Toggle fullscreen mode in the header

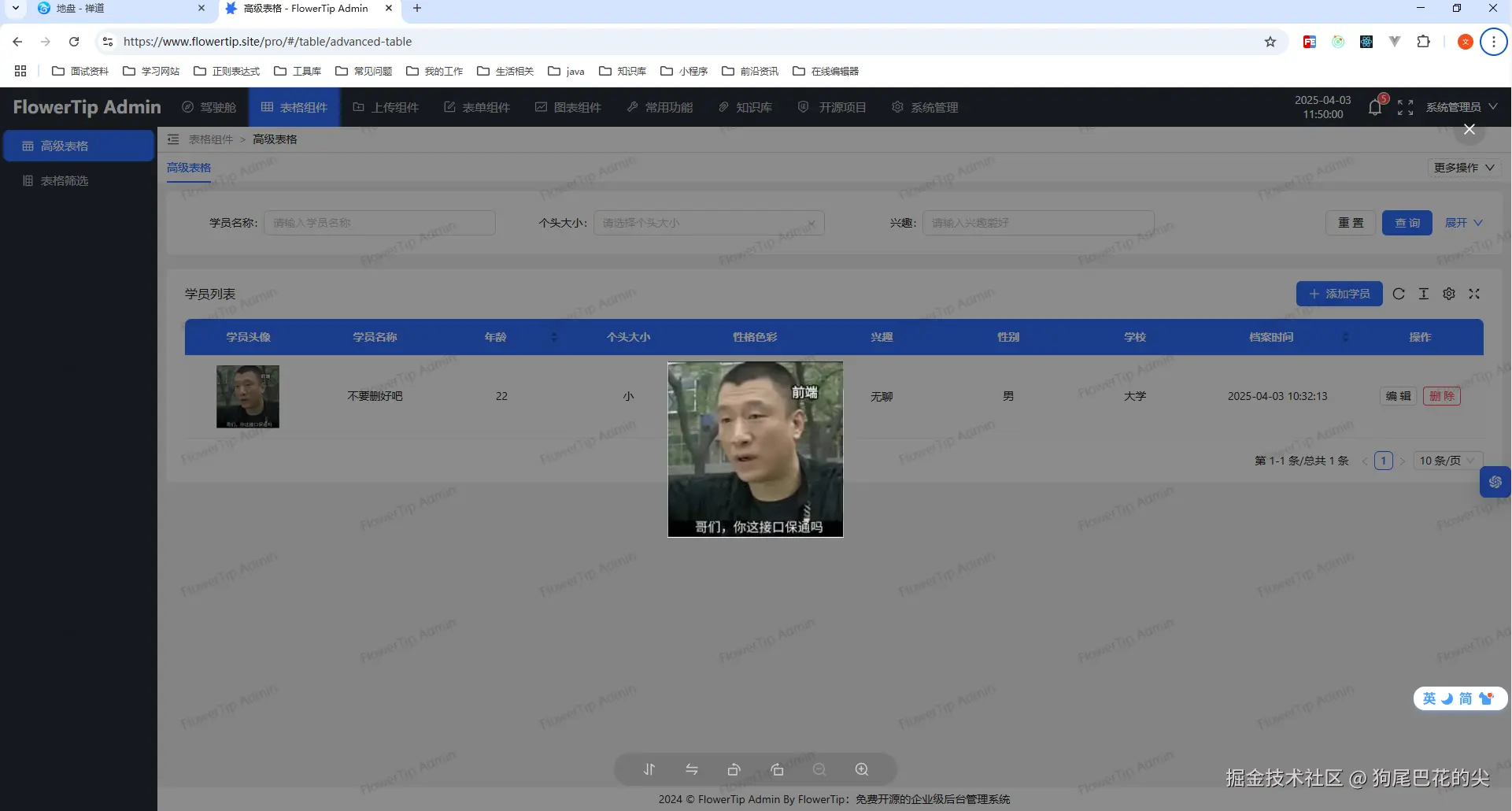click(x=1405, y=107)
